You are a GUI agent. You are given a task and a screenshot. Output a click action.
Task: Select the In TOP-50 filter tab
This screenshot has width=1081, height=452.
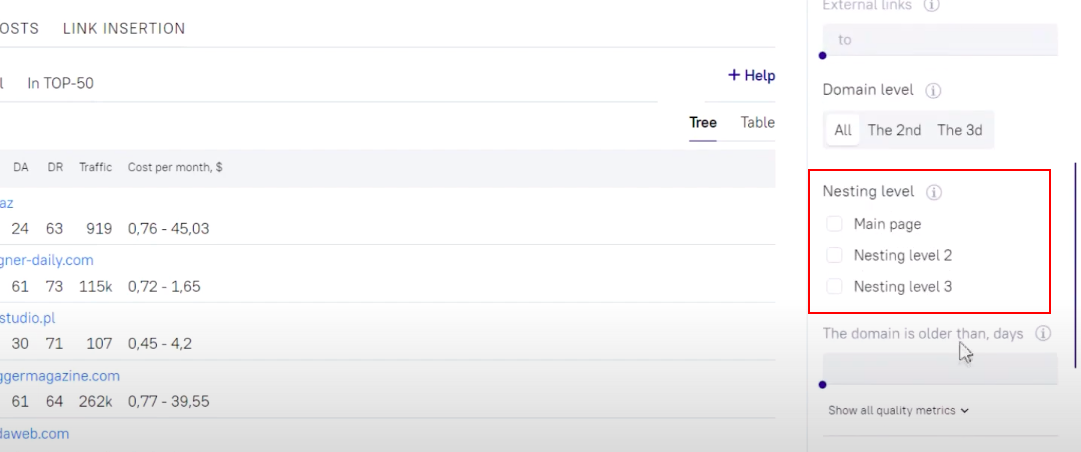click(61, 83)
